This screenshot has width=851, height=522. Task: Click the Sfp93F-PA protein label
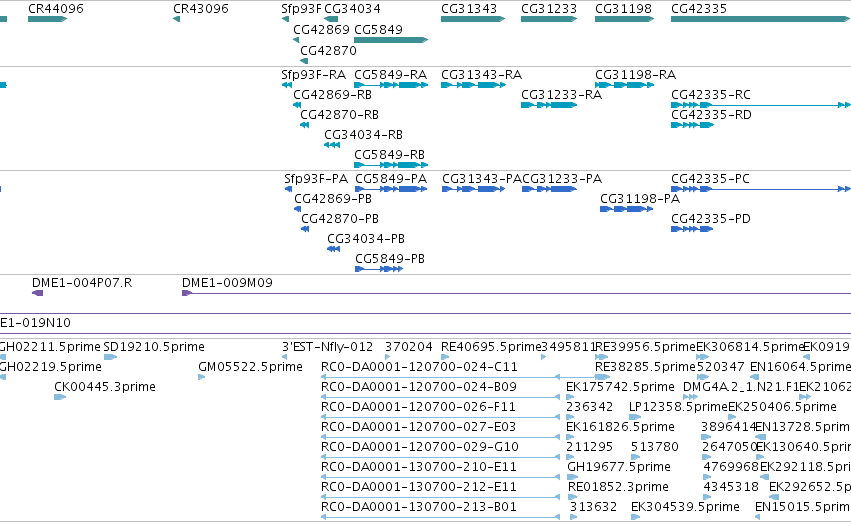[316, 179]
